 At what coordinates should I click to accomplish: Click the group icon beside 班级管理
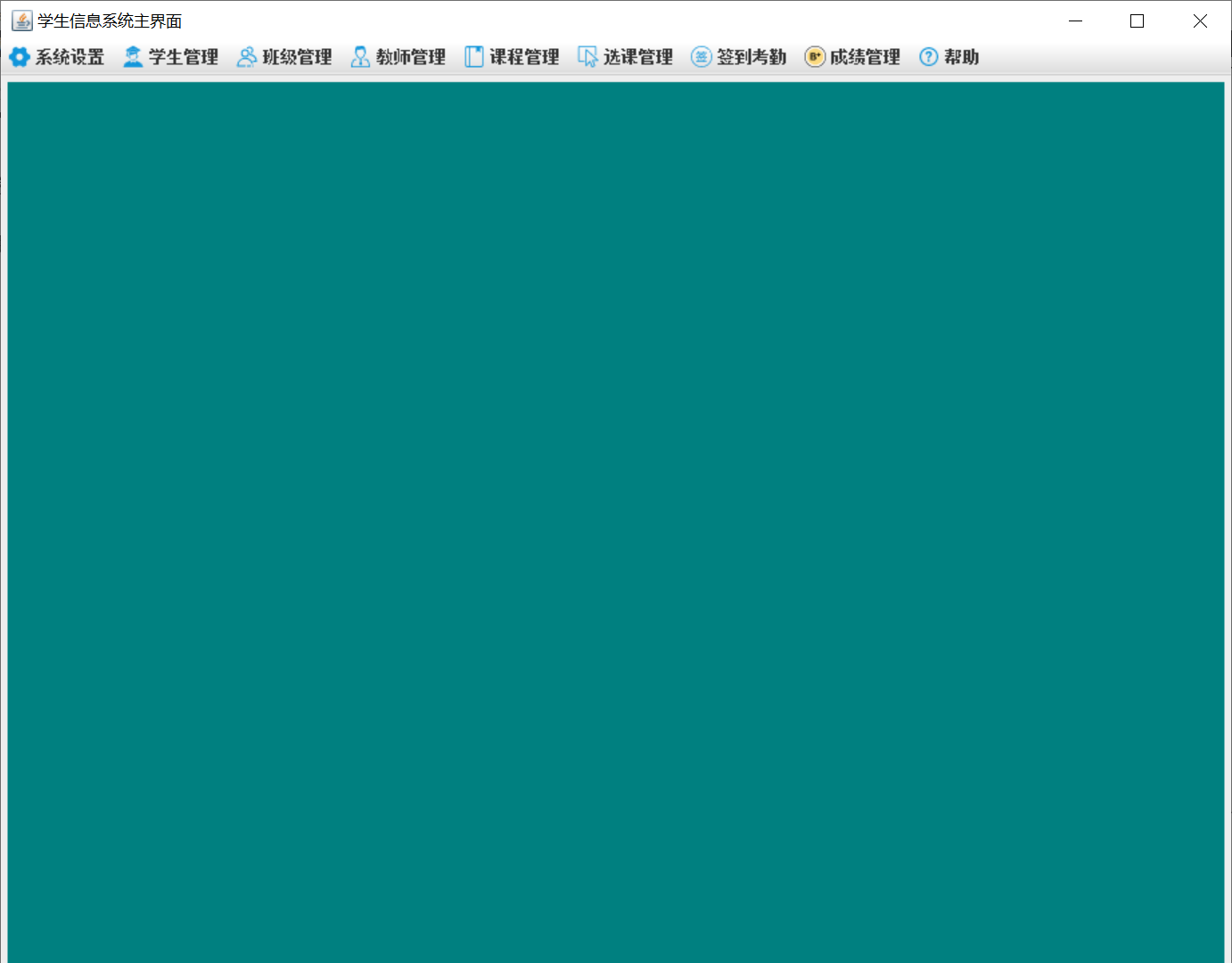(247, 57)
